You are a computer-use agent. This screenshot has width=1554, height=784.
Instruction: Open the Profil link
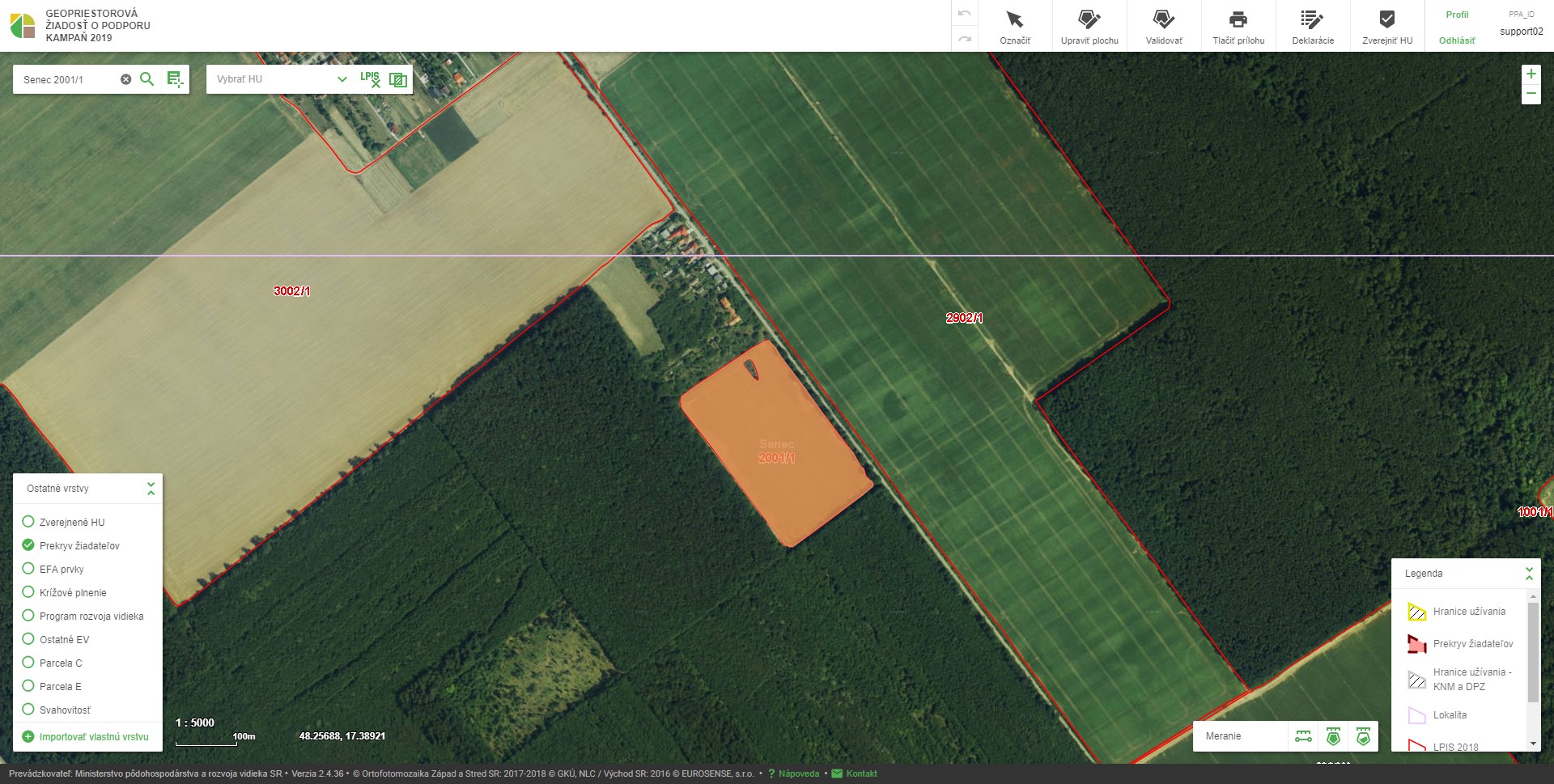point(1457,15)
